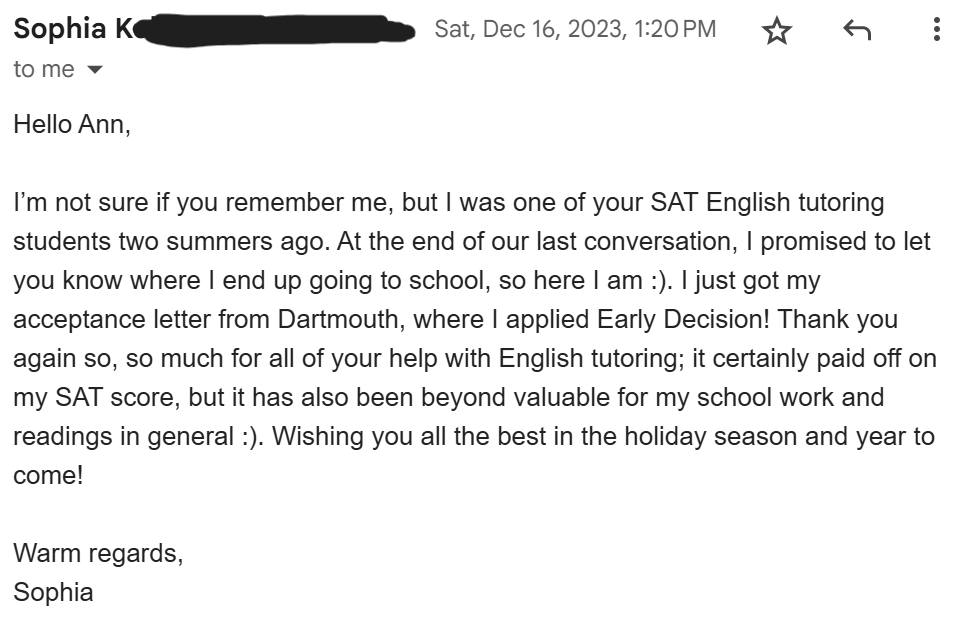The image size is (961, 621).
Task: Click the word "come!" ending the paragraph
Action: pyautogui.click(x=48, y=475)
